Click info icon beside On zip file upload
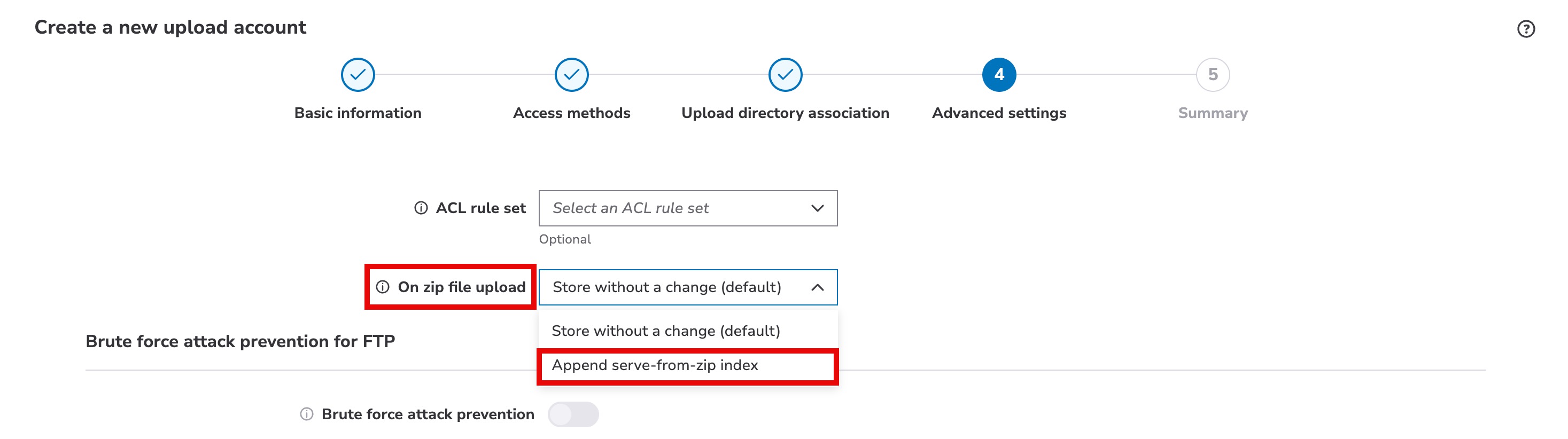 point(382,287)
